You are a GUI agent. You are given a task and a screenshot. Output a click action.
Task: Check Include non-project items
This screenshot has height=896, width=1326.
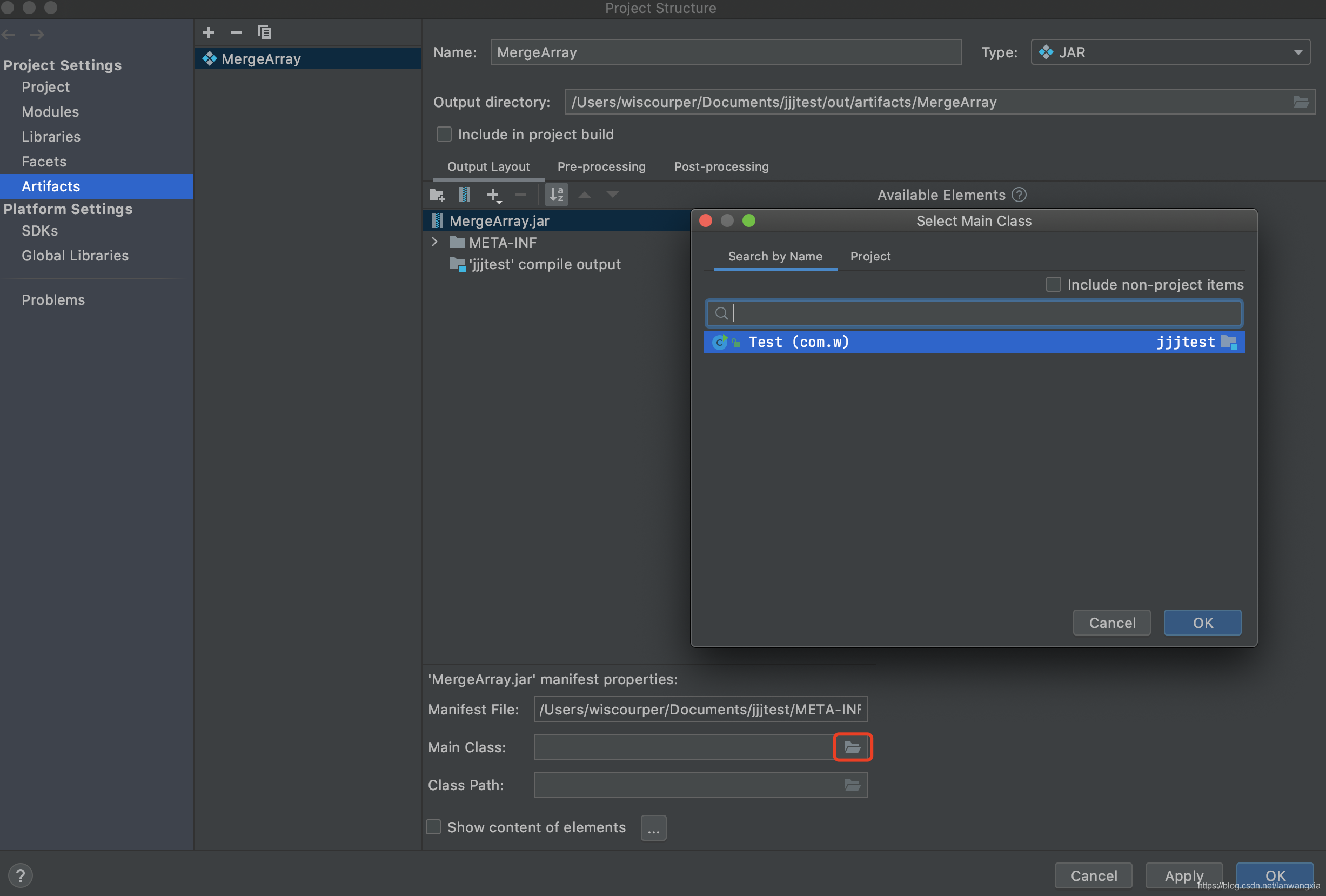pos(1053,285)
